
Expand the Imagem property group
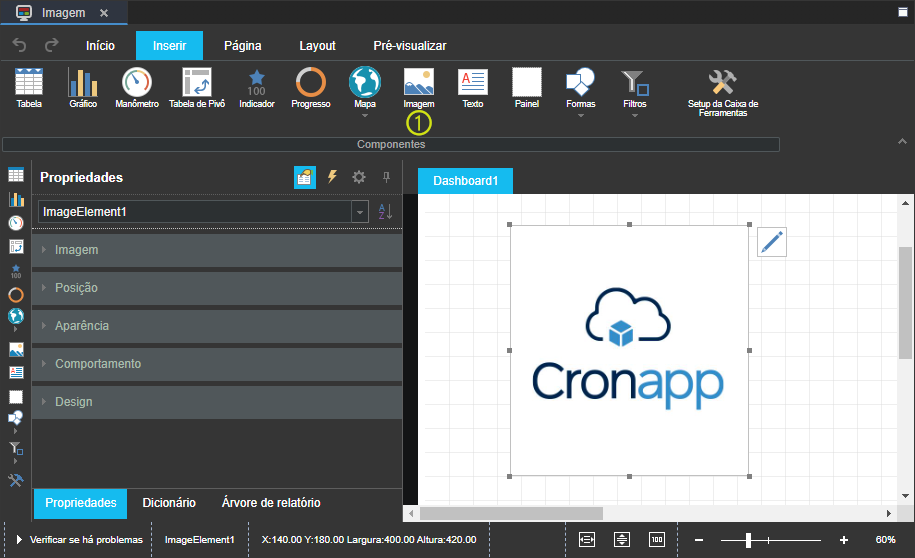coord(217,250)
